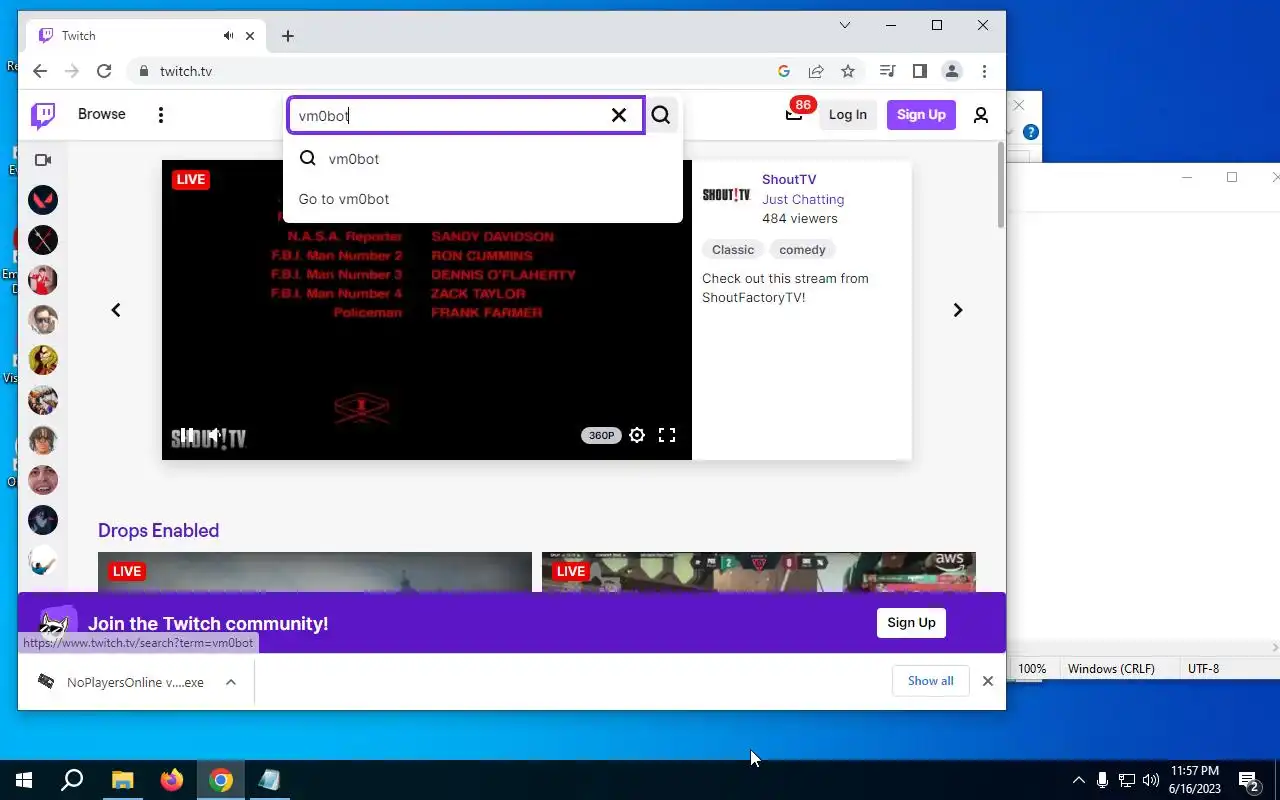Click the comedy tag

tap(803, 250)
